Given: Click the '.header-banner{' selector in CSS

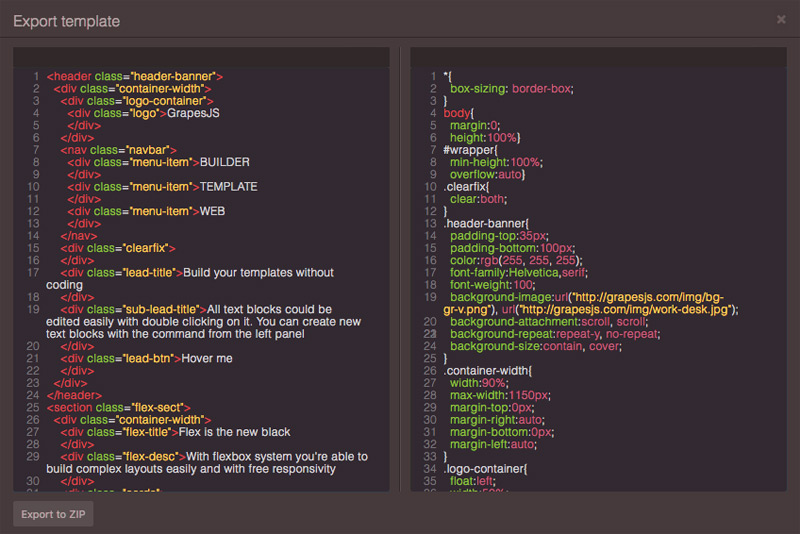Looking at the screenshot, I should pyautogui.click(x=486, y=223).
